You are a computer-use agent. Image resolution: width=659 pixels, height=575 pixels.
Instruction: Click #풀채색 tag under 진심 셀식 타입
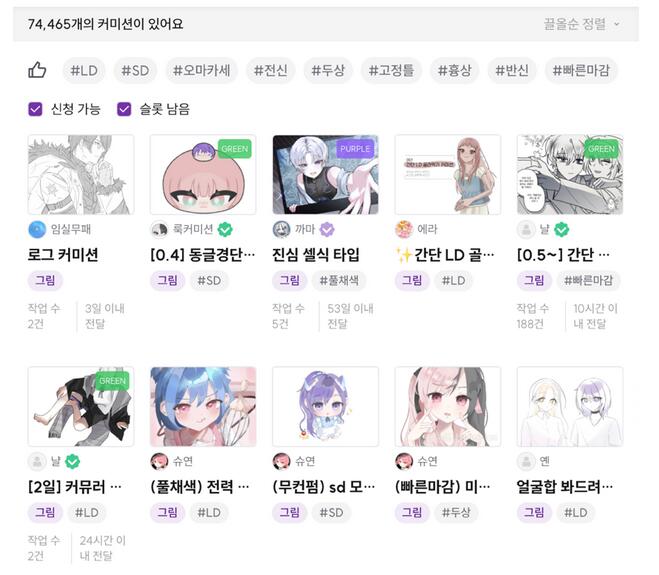pyautogui.click(x=339, y=280)
